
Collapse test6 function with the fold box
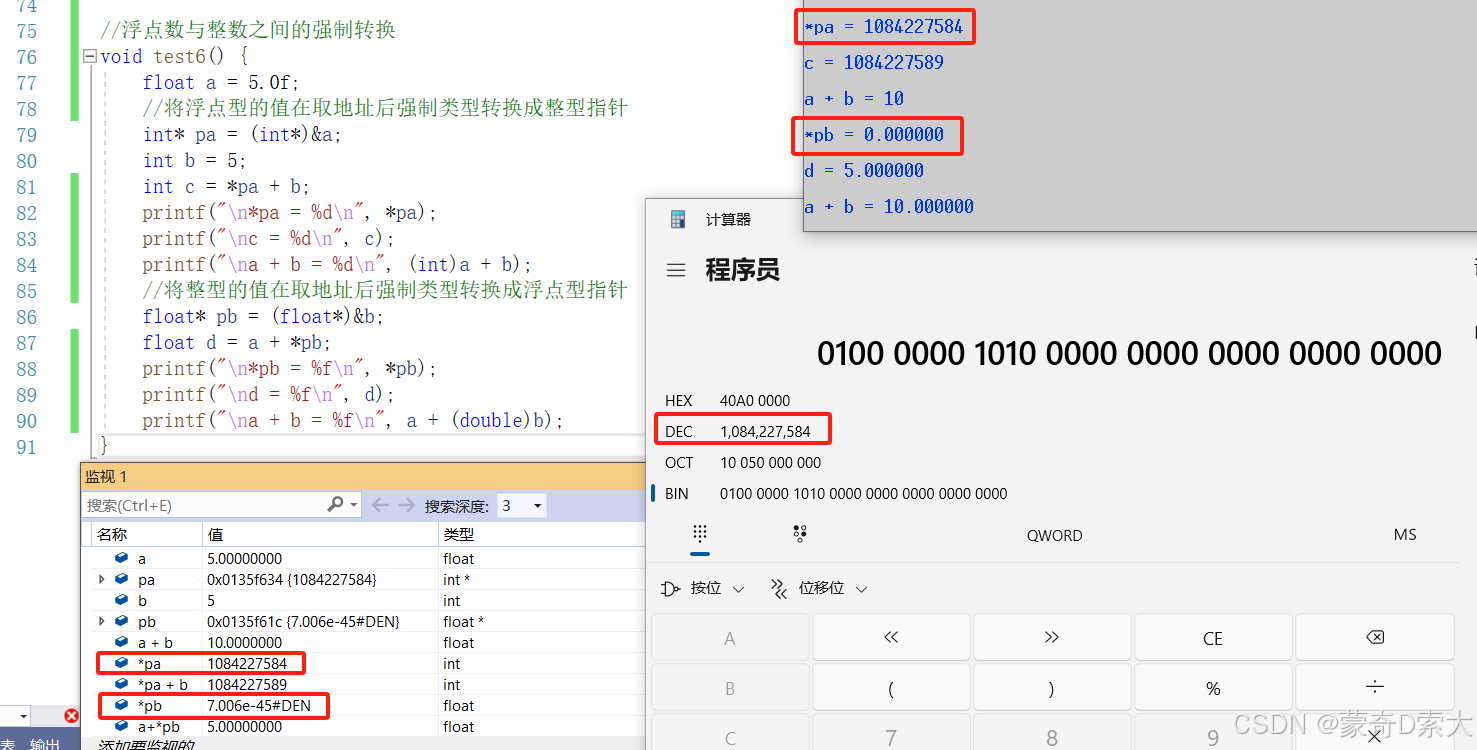coord(90,57)
